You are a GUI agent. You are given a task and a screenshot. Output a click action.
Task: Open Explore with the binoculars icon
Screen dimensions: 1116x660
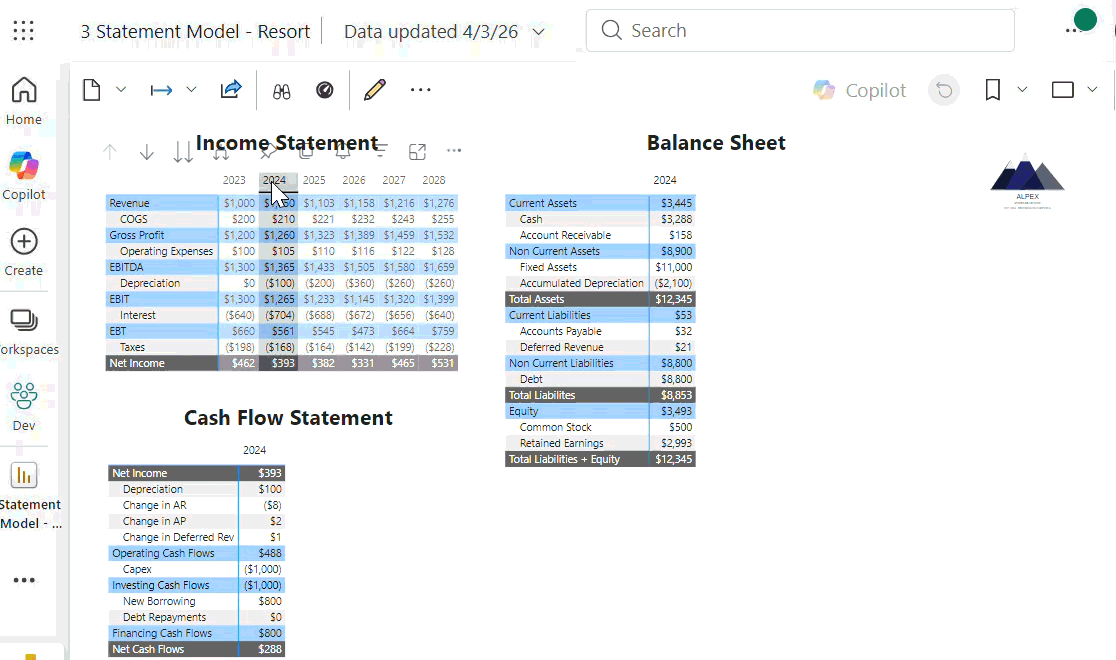[x=282, y=90]
